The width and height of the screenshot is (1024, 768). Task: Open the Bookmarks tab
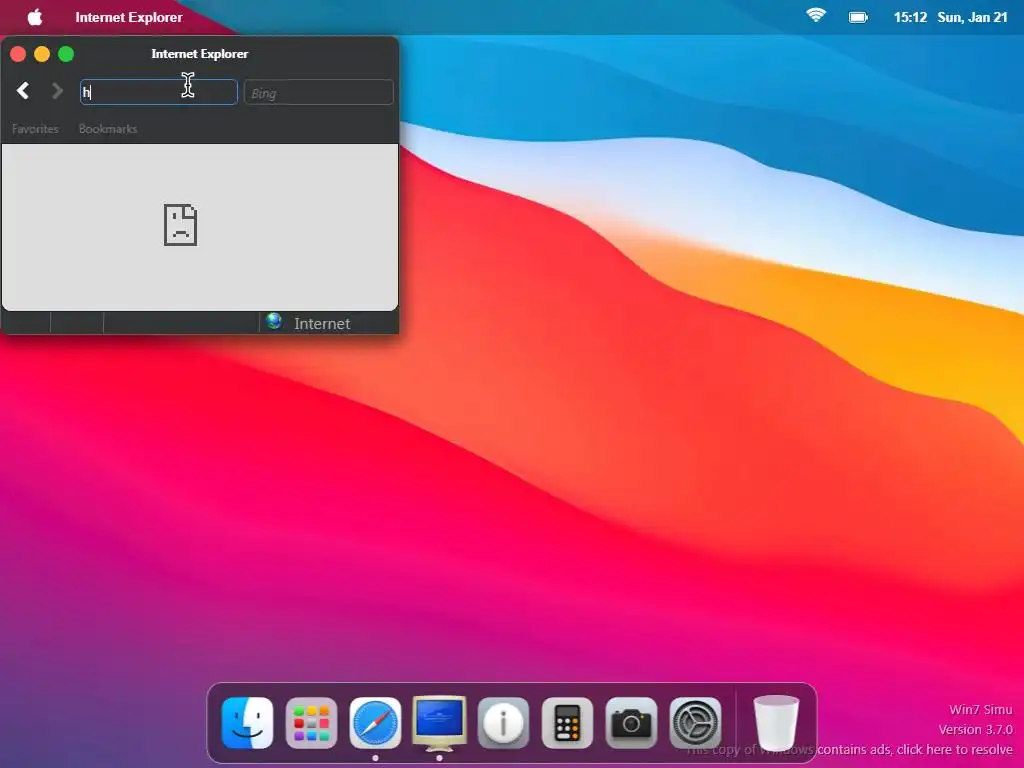[108, 129]
